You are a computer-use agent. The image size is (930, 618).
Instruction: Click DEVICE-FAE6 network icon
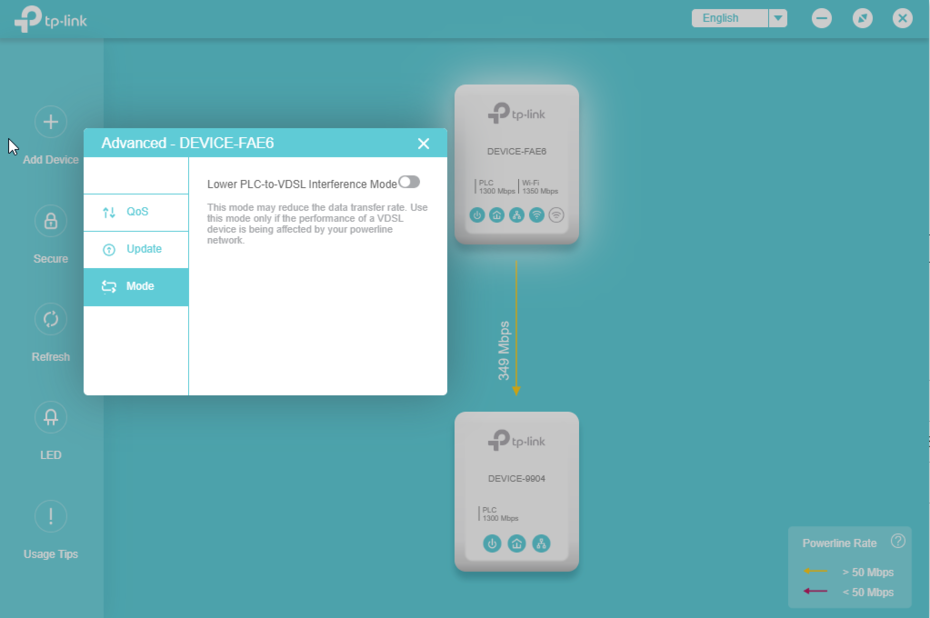click(517, 215)
